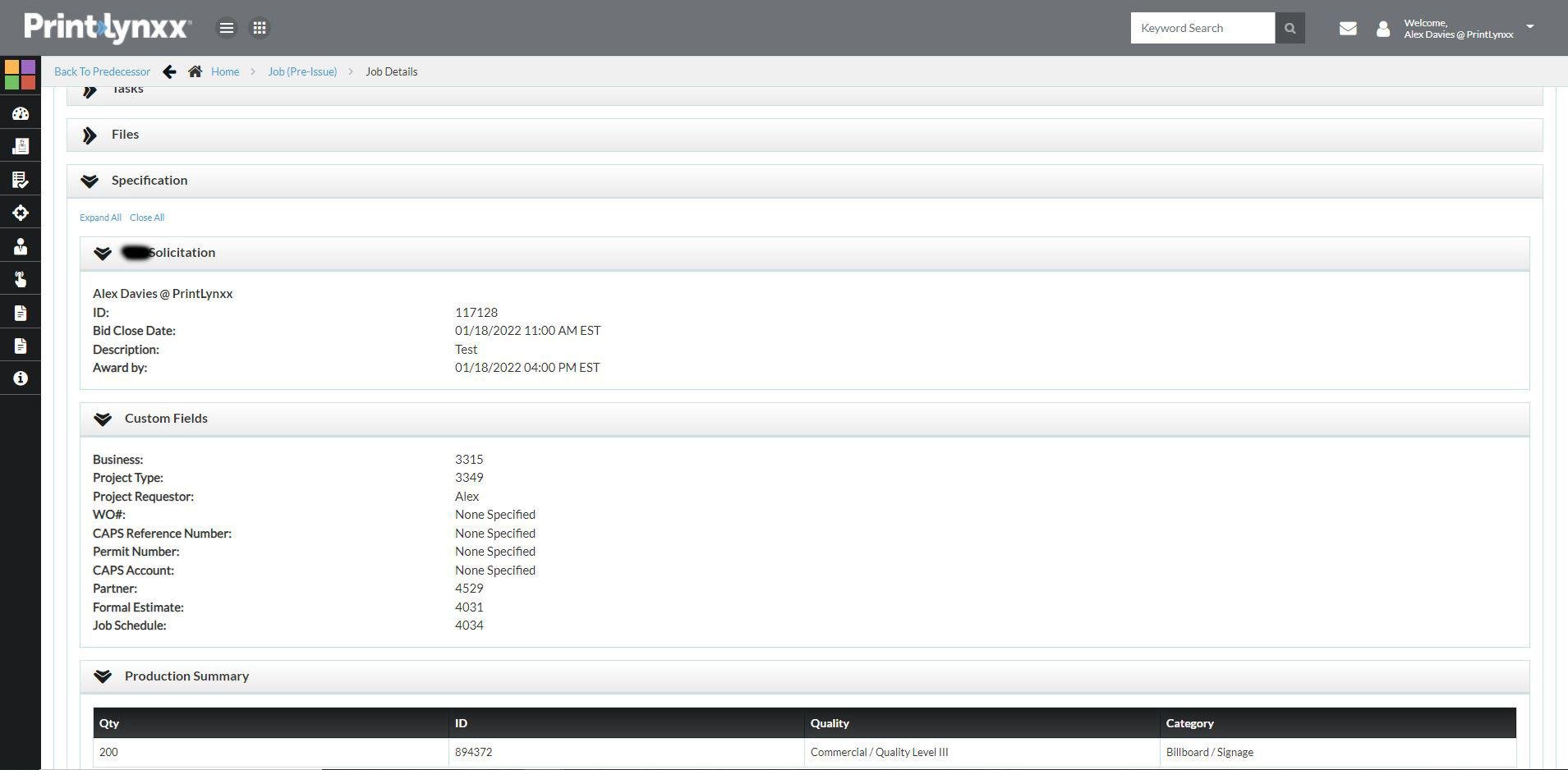1568x770 pixels.
Task: Focus the Keyword Search input field
Action: click(1202, 28)
